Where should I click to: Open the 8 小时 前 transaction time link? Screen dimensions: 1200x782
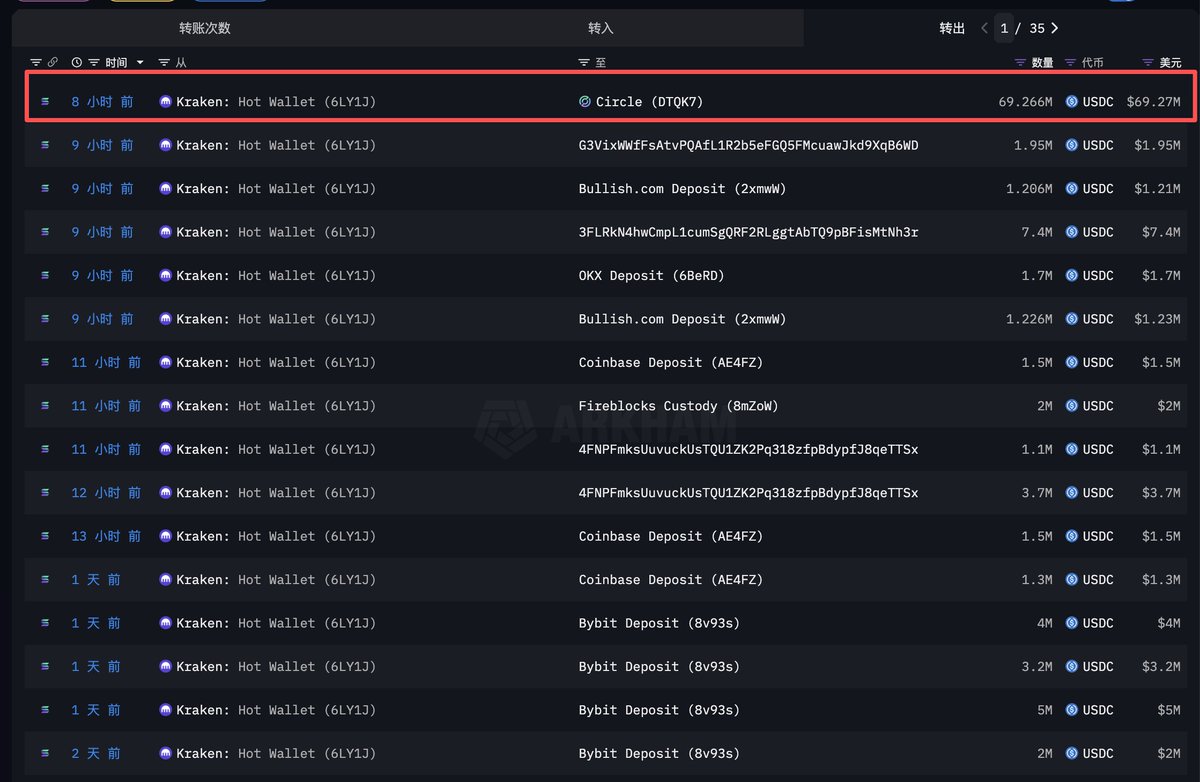(102, 102)
